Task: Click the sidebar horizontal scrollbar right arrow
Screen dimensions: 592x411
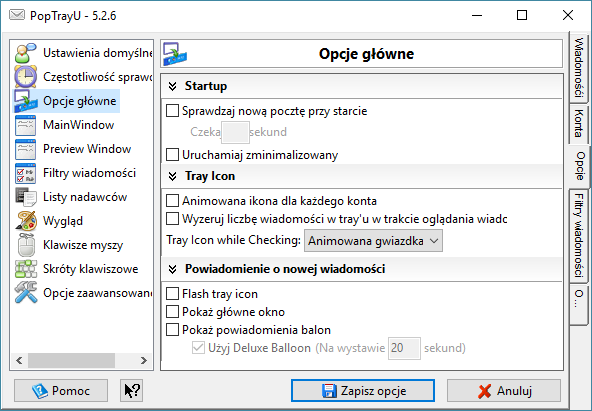Action: tap(143, 360)
